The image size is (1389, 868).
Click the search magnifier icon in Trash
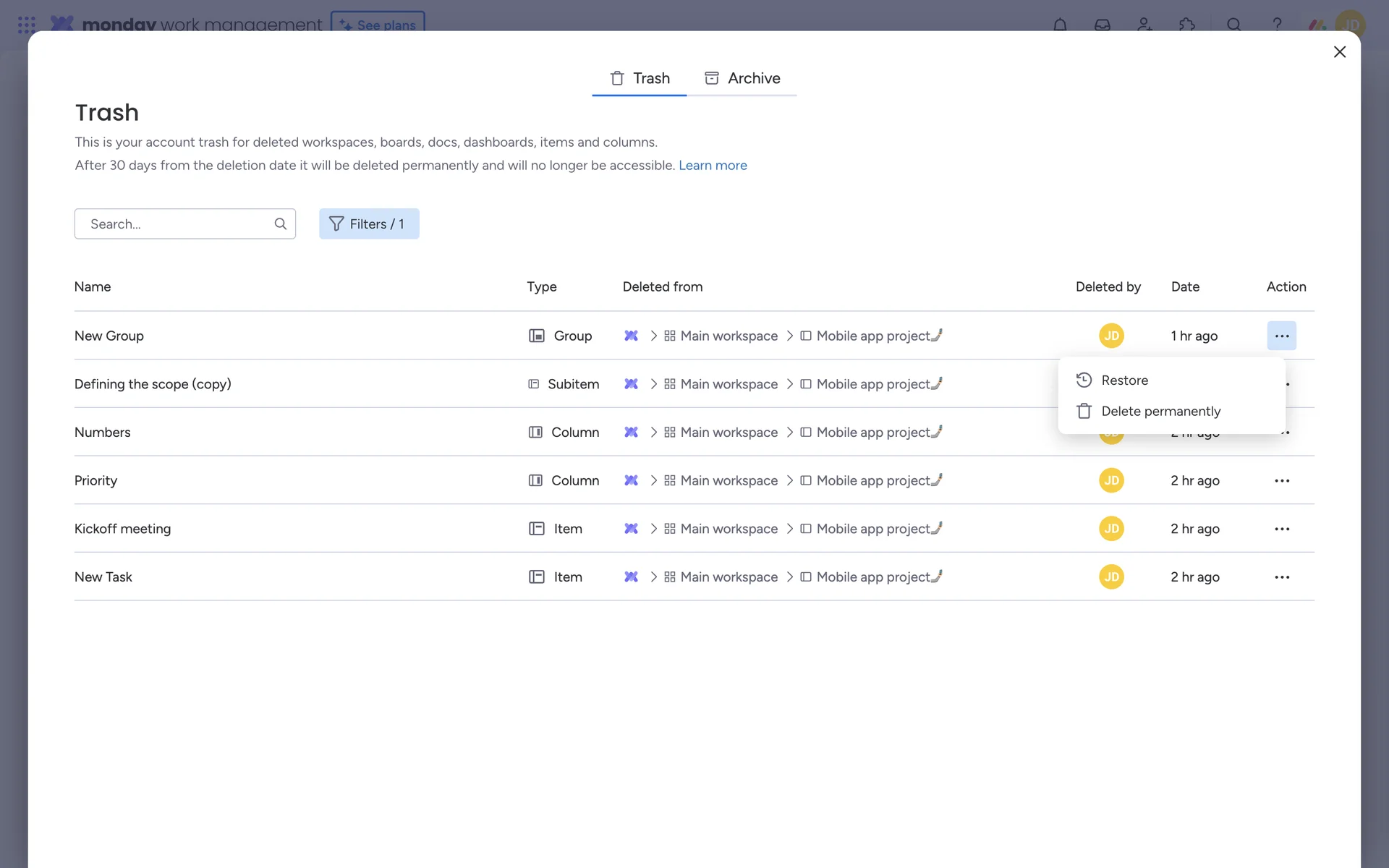click(280, 224)
